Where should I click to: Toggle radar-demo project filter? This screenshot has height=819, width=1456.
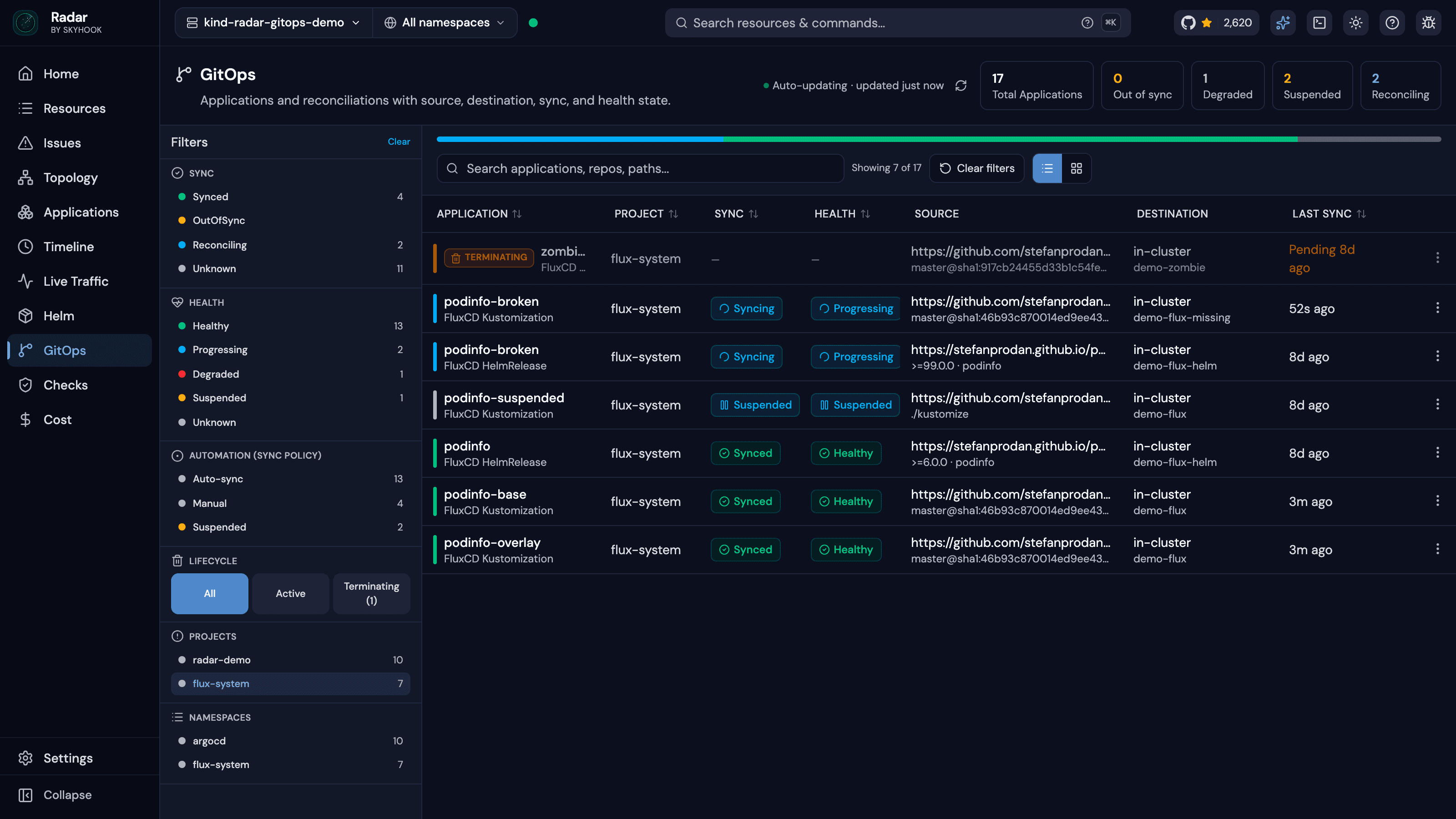click(x=291, y=660)
